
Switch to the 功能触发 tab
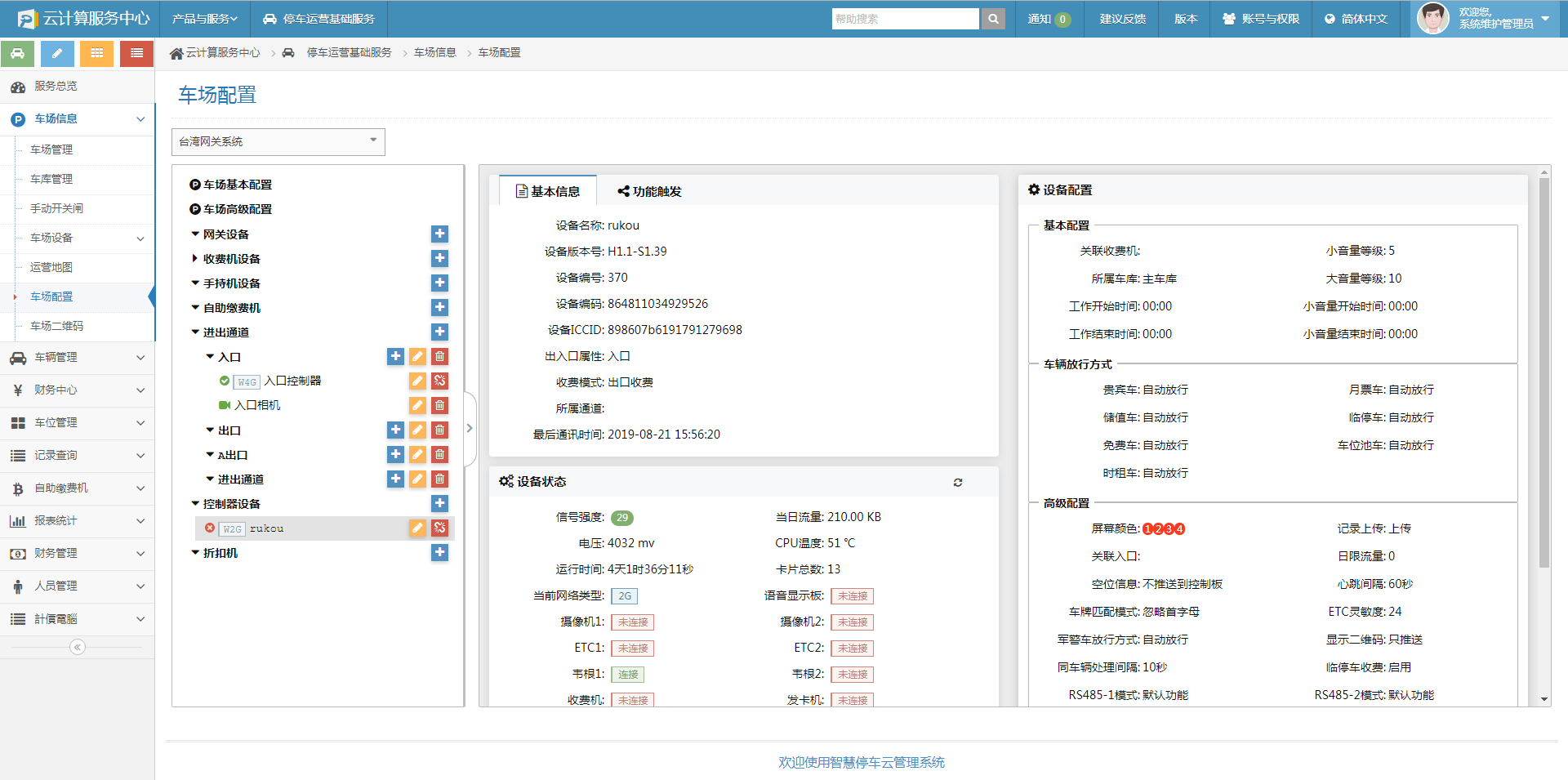click(x=649, y=191)
